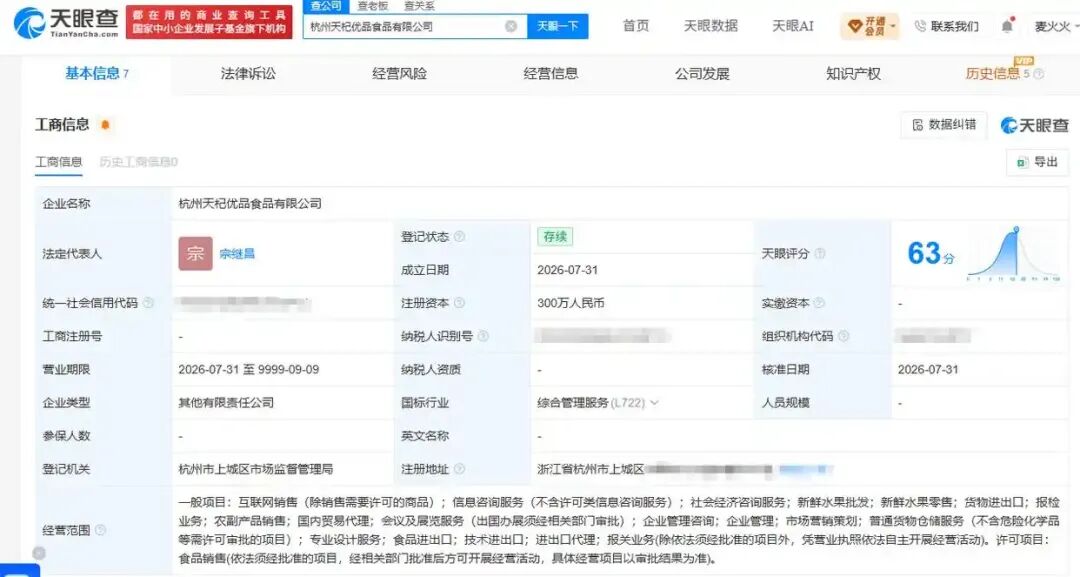Select the 历史工商信息 sub-tab
The width and height of the screenshot is (1080, 577).
tap(138, 162)
